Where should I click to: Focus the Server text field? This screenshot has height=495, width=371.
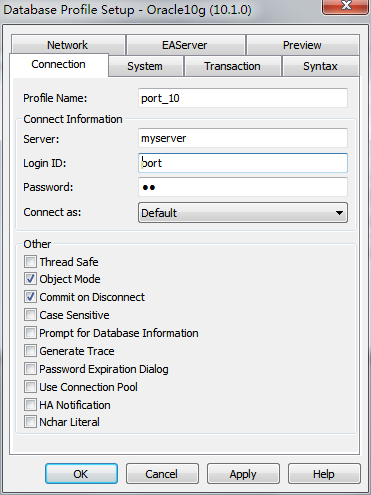[243, 138]
